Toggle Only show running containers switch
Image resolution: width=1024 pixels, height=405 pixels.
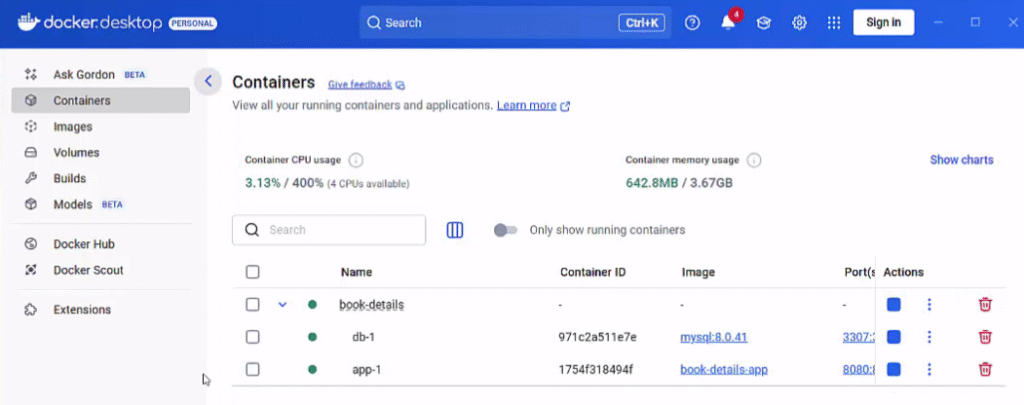point(505,230)
